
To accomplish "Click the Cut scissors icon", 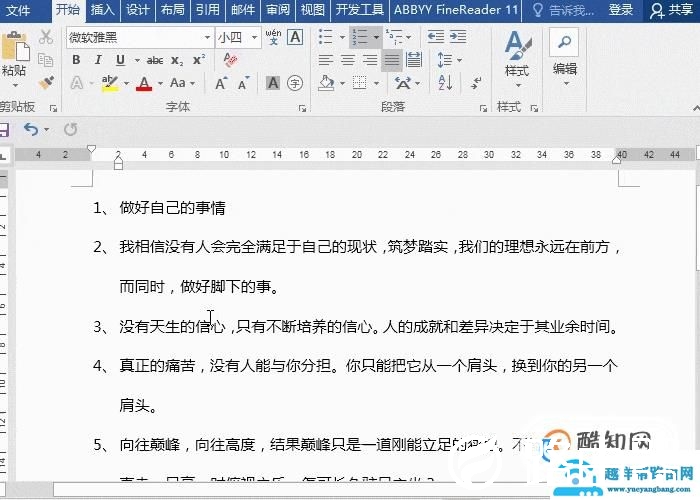I will pos(46,37).
